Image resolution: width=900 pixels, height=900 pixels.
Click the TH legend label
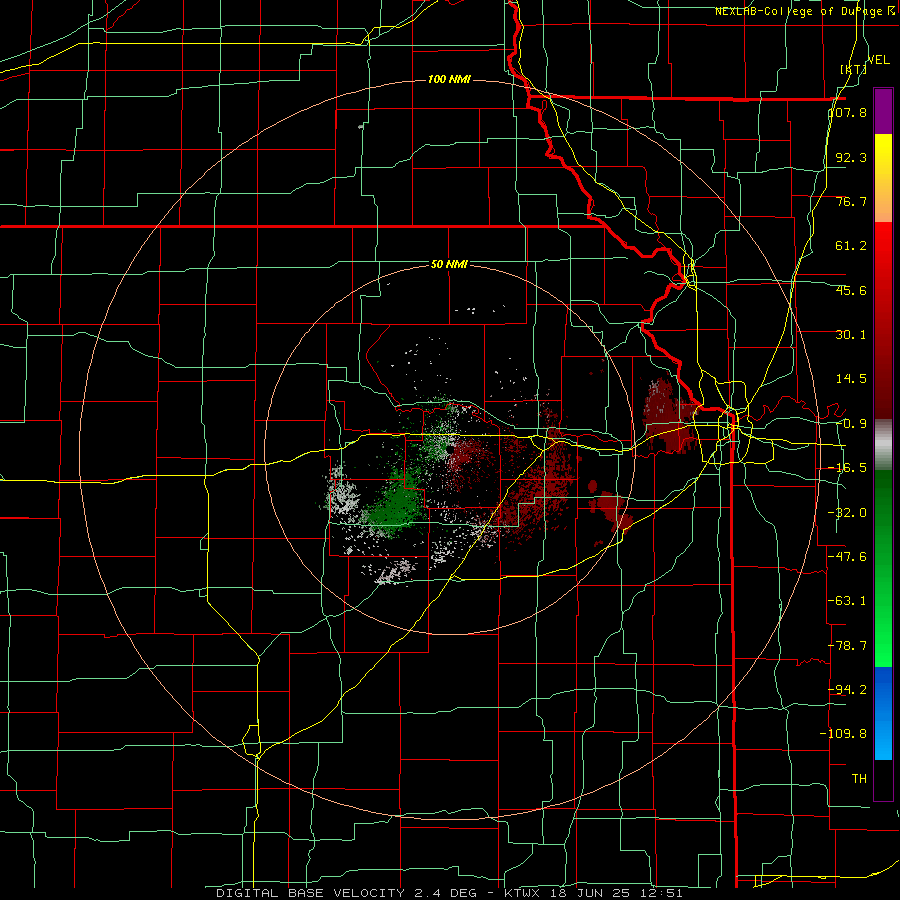859,778
